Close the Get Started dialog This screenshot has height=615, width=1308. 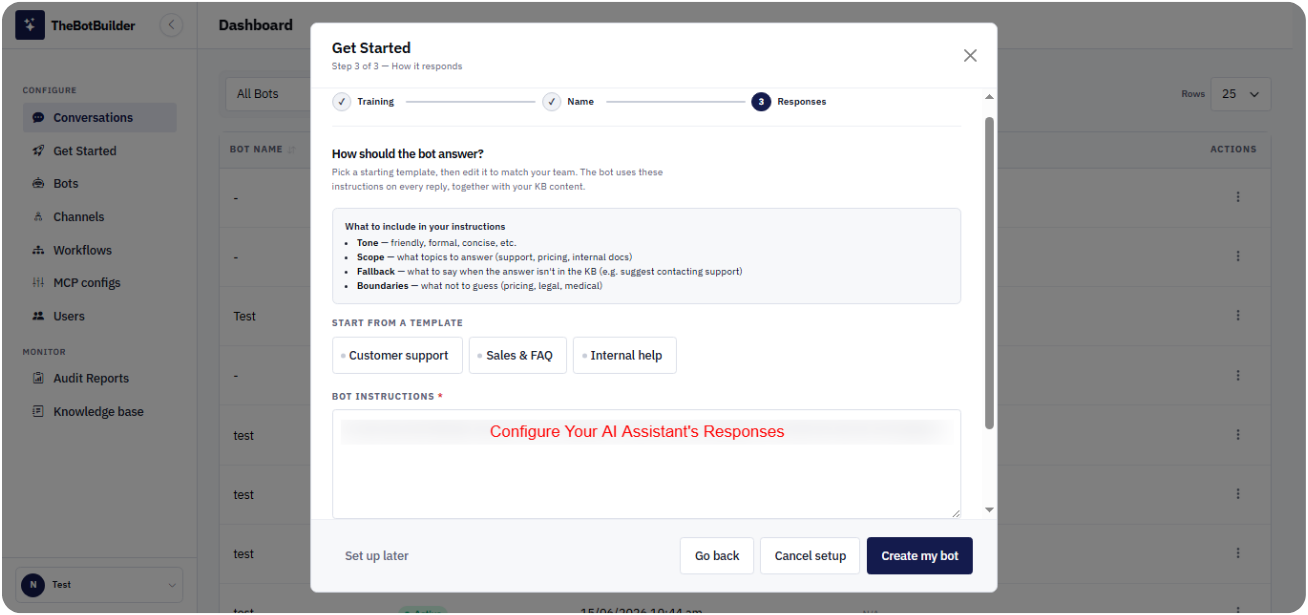tap(970, 56)
